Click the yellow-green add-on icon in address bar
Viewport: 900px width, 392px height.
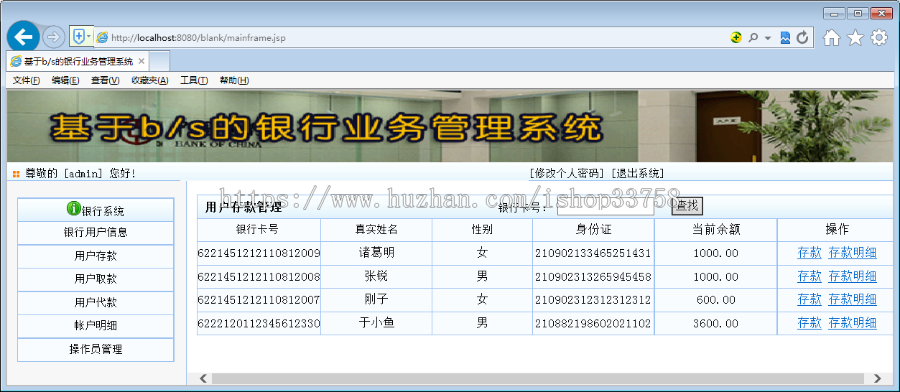(x=736, y=38)
